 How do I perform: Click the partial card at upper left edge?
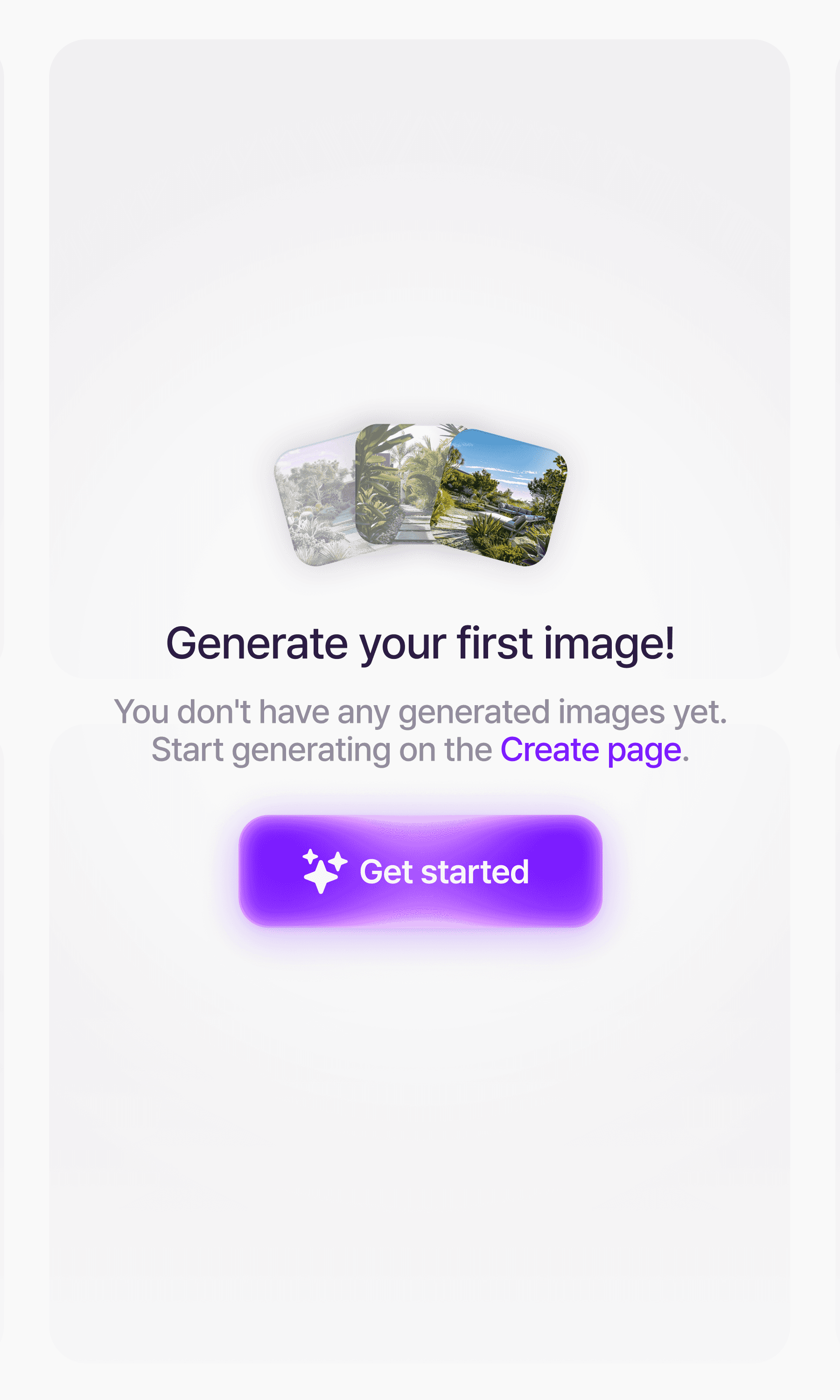click(x=2, y=359)
